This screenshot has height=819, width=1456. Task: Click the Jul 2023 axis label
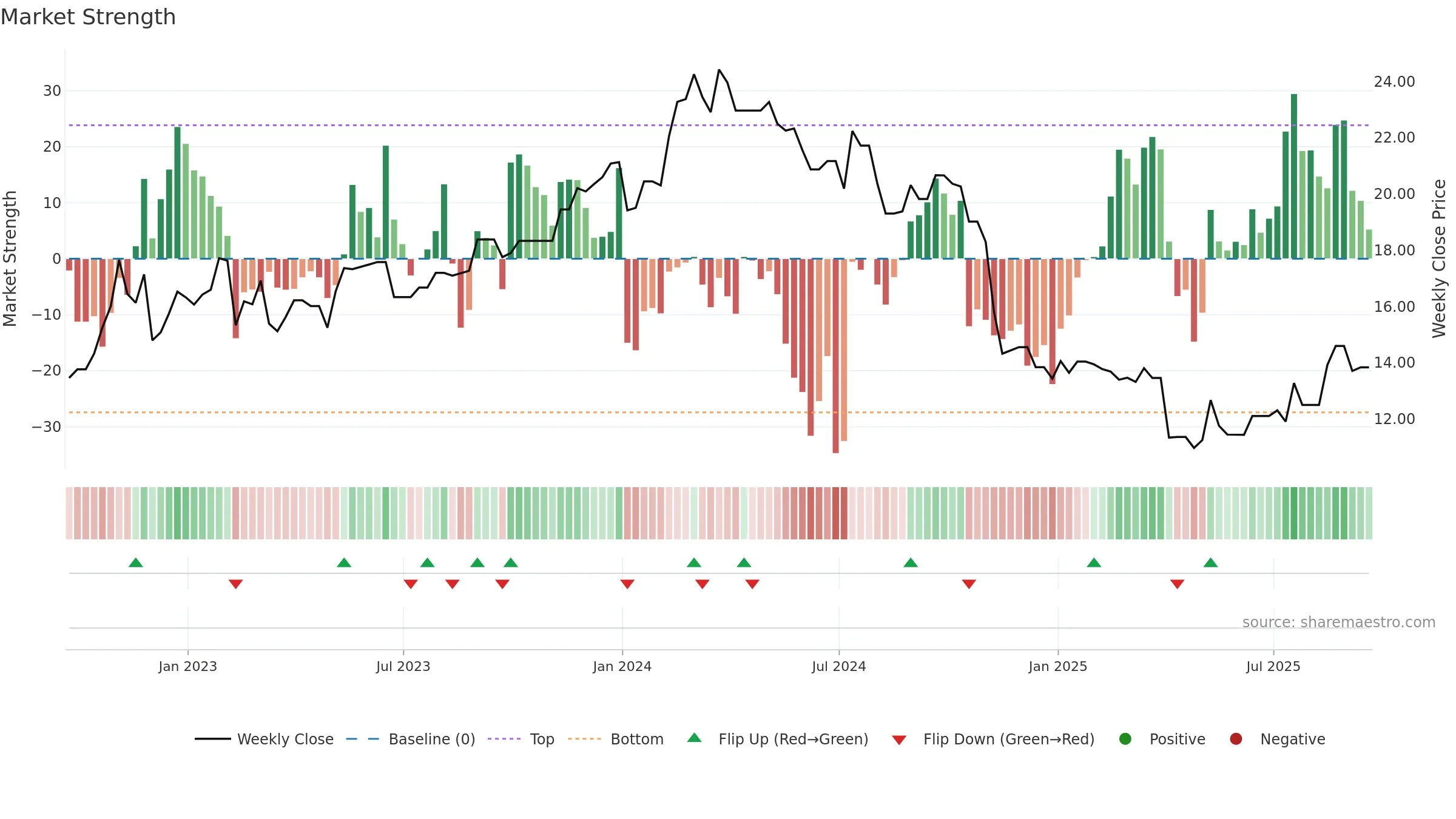[x=403, y=667]
